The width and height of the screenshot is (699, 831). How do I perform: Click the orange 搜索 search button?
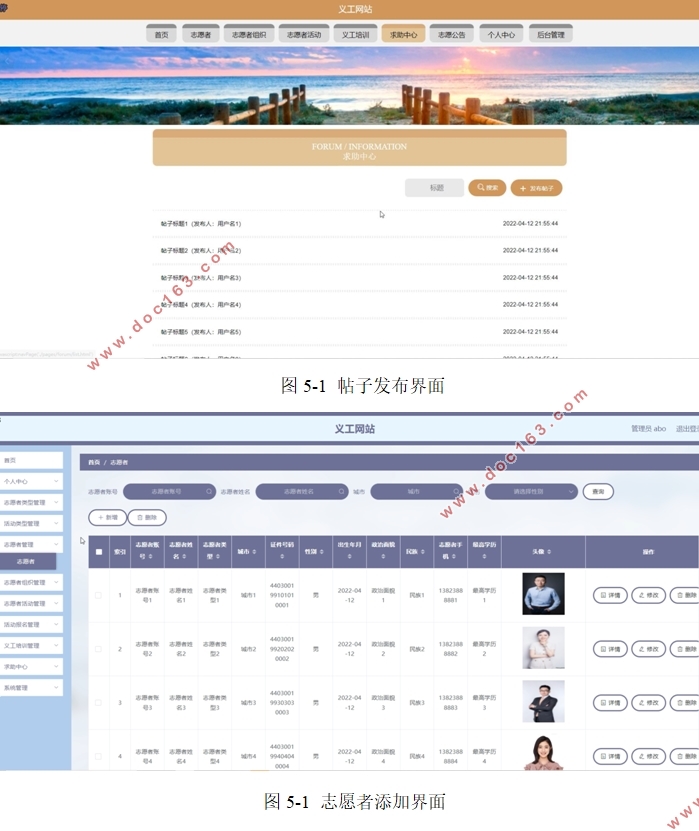pyautogui.click(x=487, y=188)
